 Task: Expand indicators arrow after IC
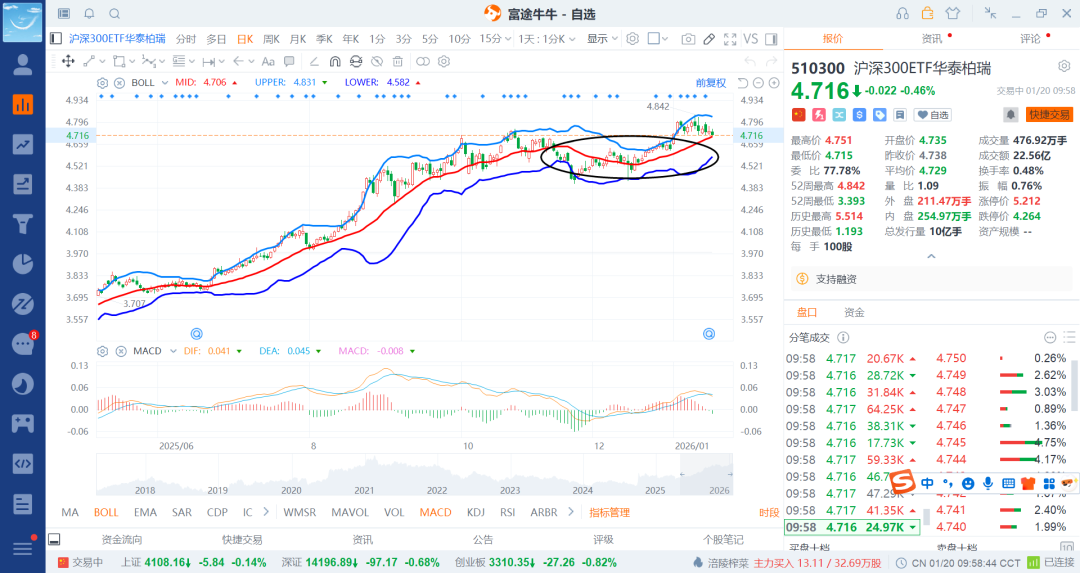266,512
